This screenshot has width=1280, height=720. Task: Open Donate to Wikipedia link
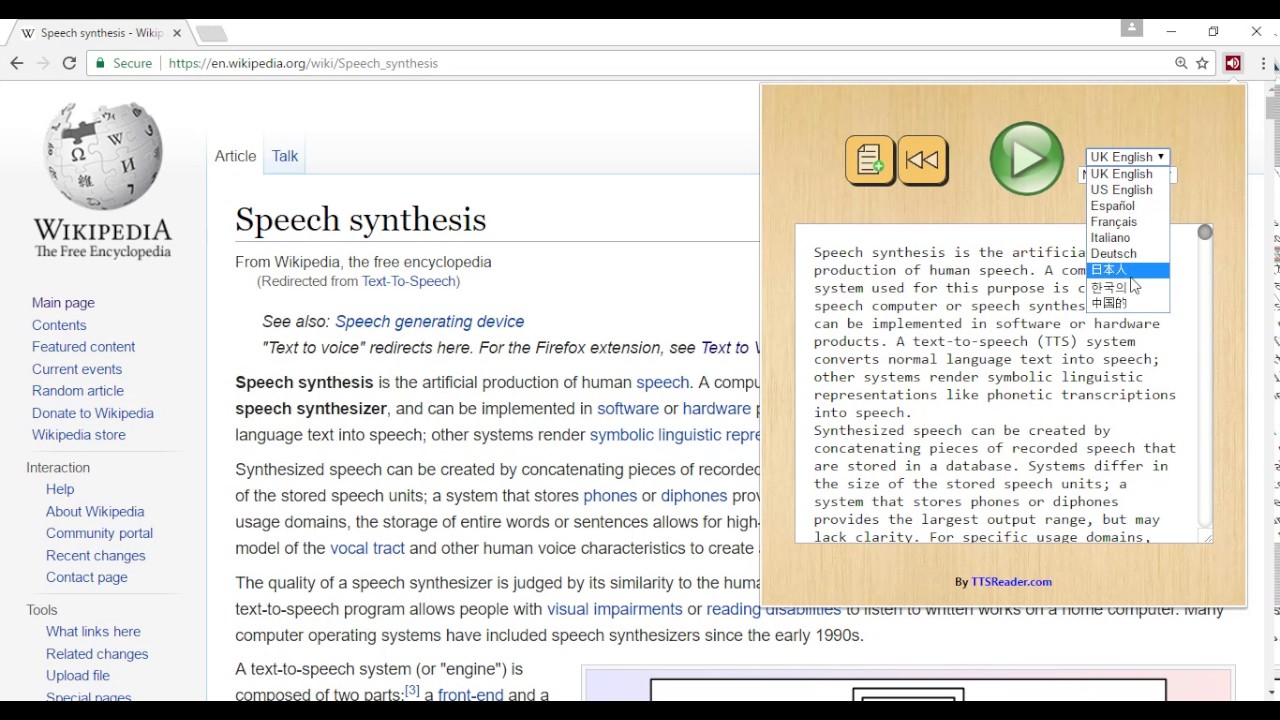click(x=93, y=413)
